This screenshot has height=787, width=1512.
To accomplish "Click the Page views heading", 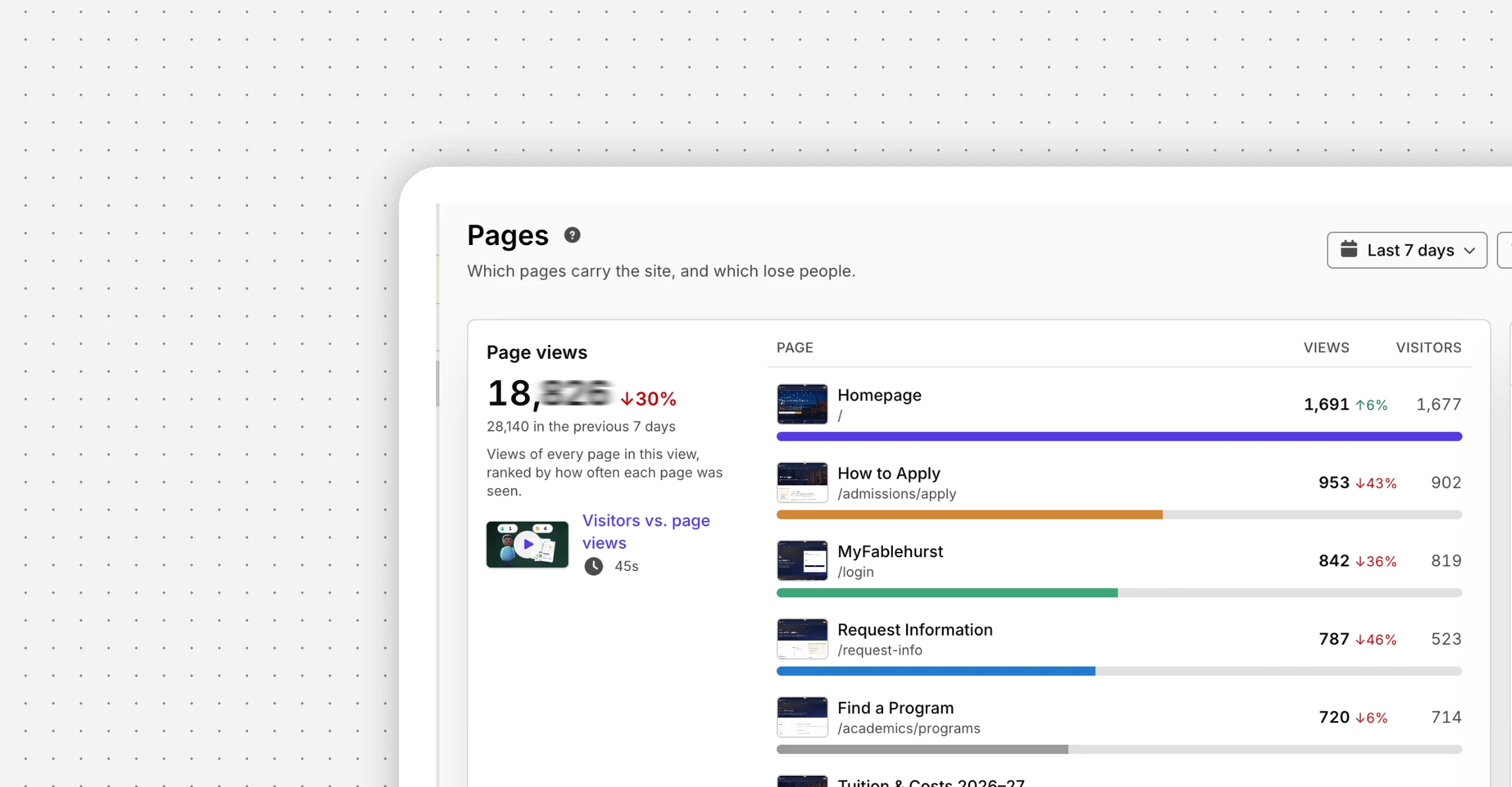I will [537, 352].
